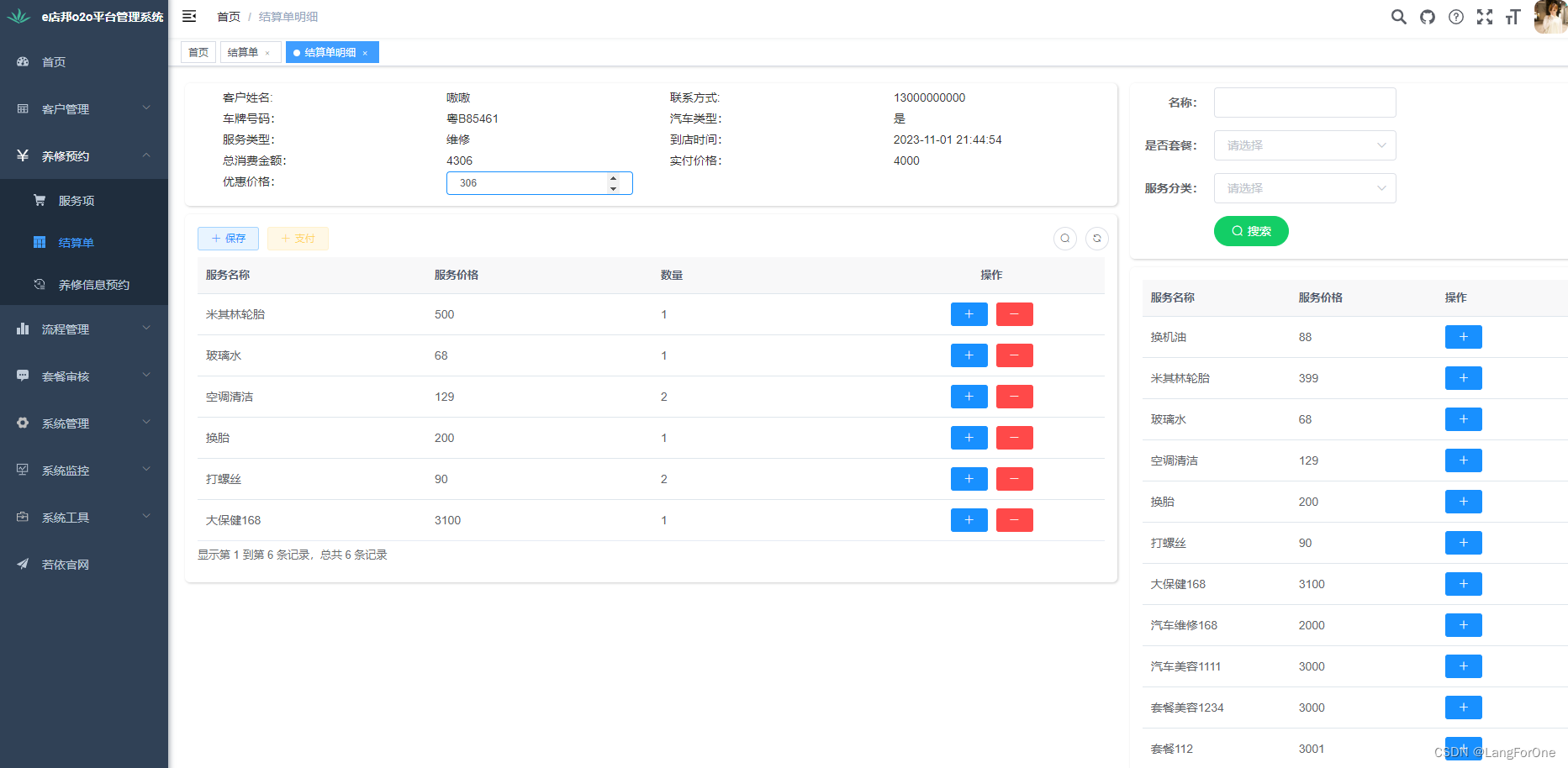The height and width of the screenshot is (768, 1568).
Task: Increment the 优惠价格 spinner up arrow
Action: (613, 178)
